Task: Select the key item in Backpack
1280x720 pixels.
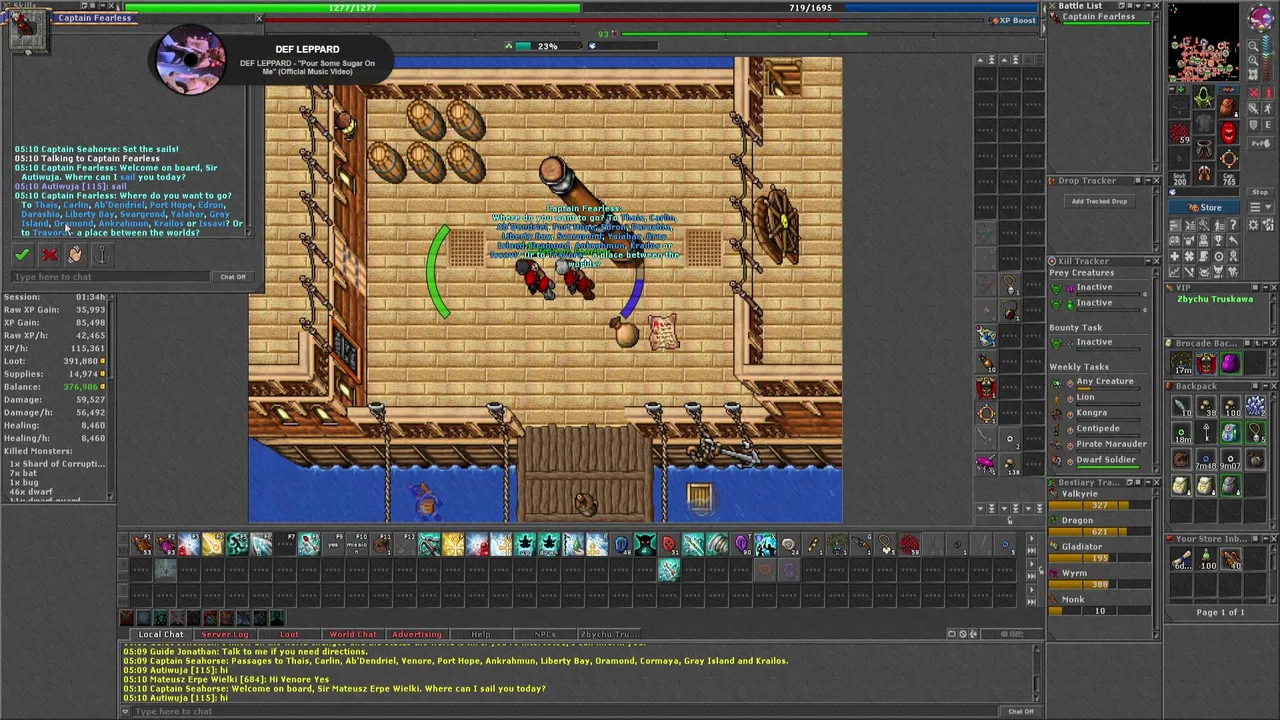Action: click(1206, 432)
